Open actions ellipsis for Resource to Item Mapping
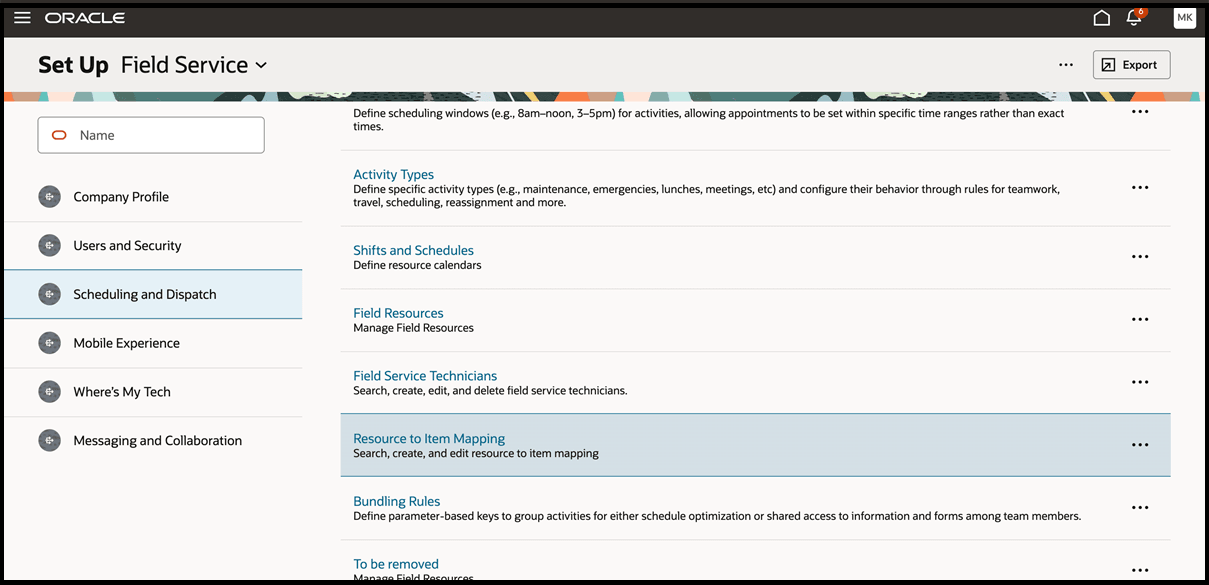The image size is (1209, 585). coord(1139,445)
